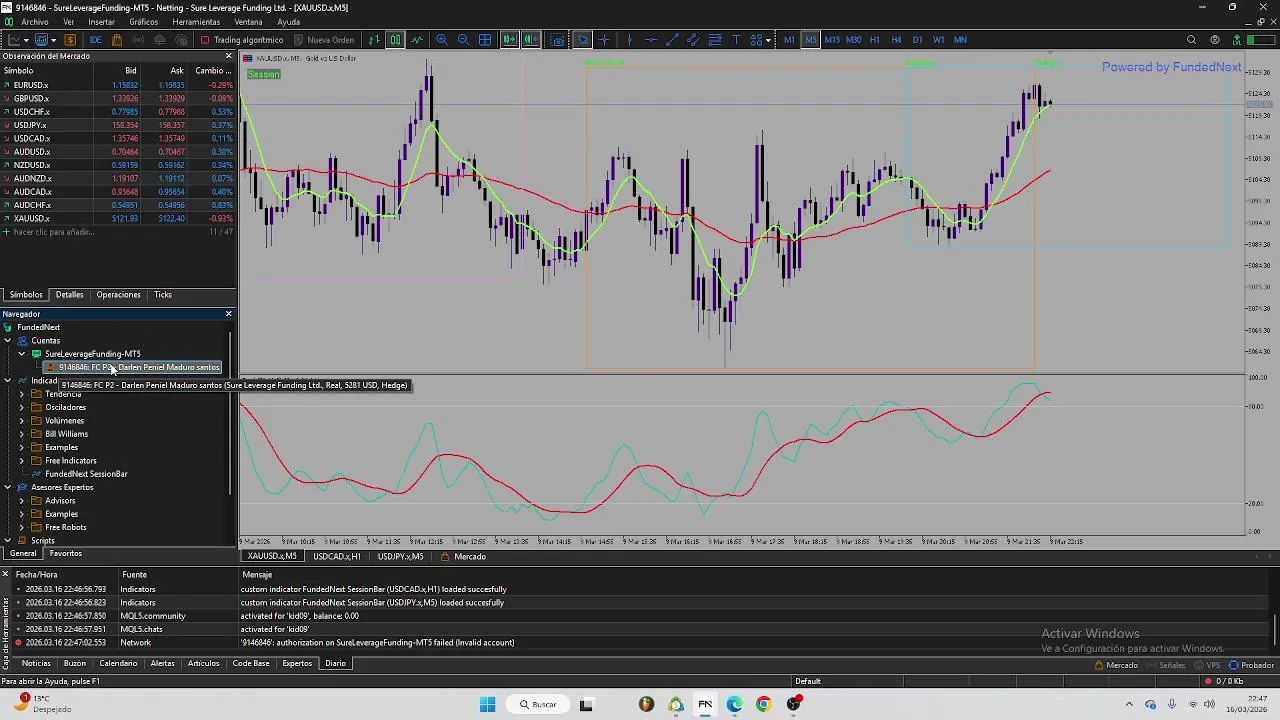Open the new chart dropdown arrow
The height and width of the screenshot is (720, 1280).
click(x=26, y=40)
